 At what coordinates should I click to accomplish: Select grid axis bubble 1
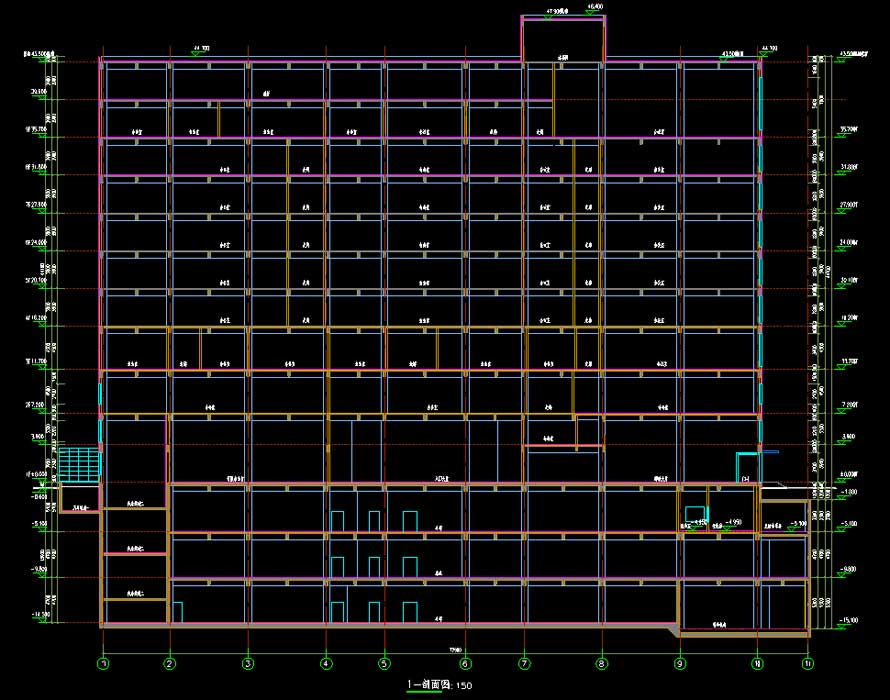[x=103, y=663]
